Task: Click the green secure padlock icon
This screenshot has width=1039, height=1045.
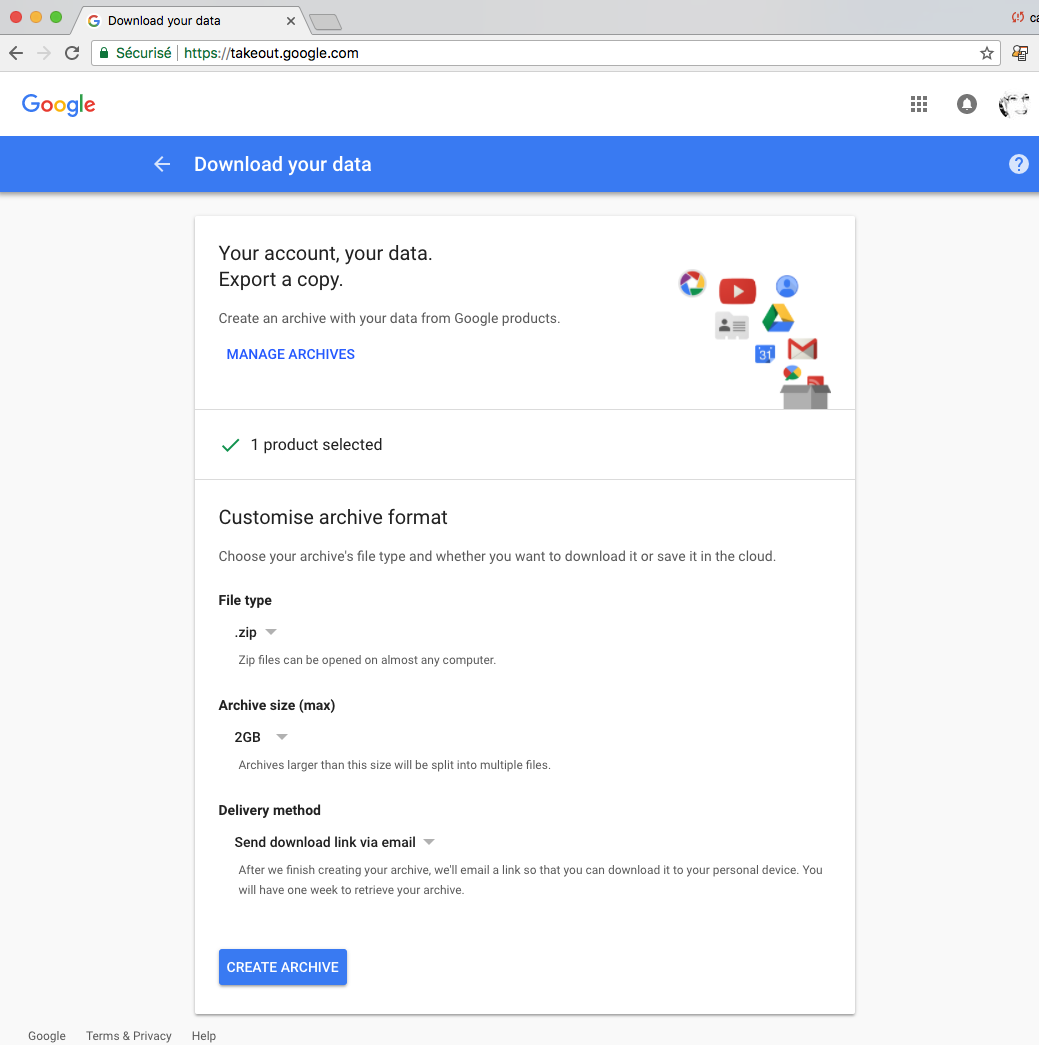Action: [x=104, y=53]
